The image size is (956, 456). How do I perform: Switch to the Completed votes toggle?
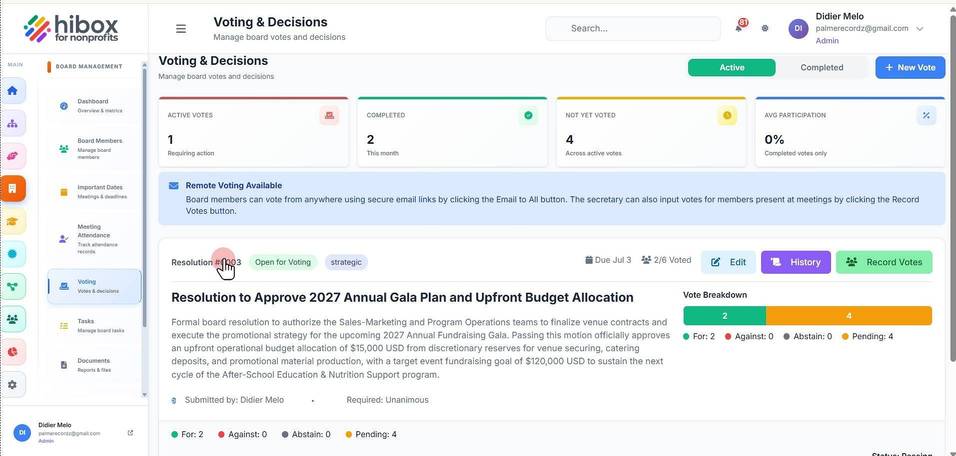pos(821,68)
